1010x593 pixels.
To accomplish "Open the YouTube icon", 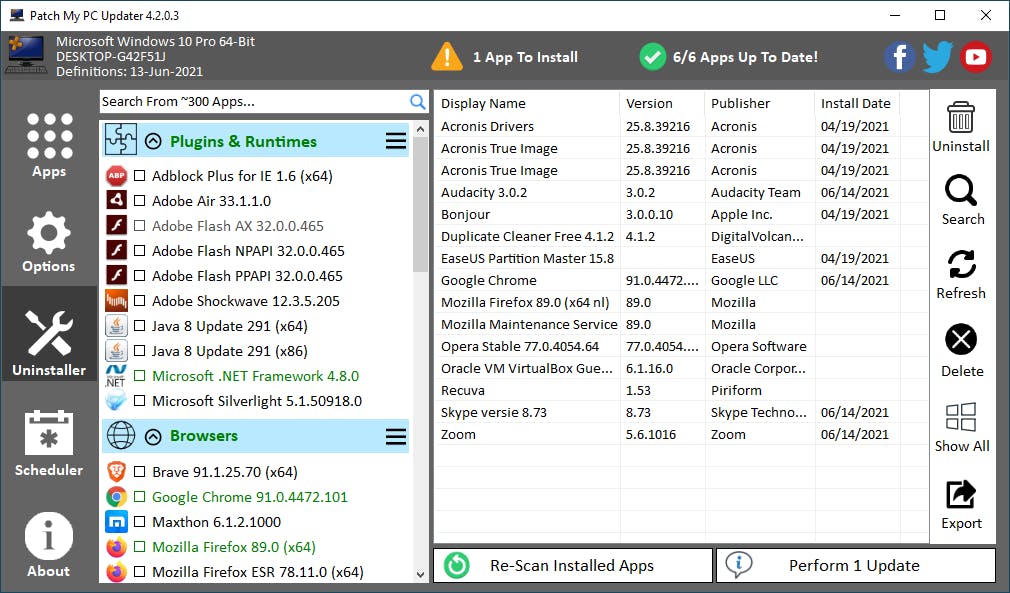I will tap(975, 57).
